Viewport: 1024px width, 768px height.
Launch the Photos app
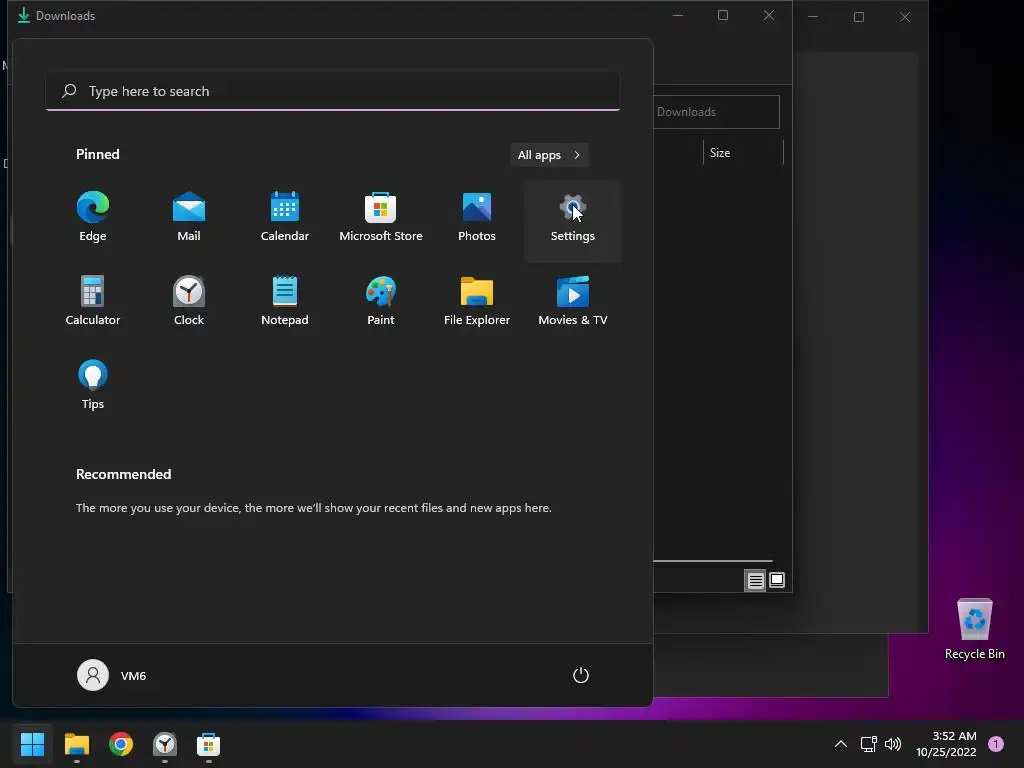[477, 218]
